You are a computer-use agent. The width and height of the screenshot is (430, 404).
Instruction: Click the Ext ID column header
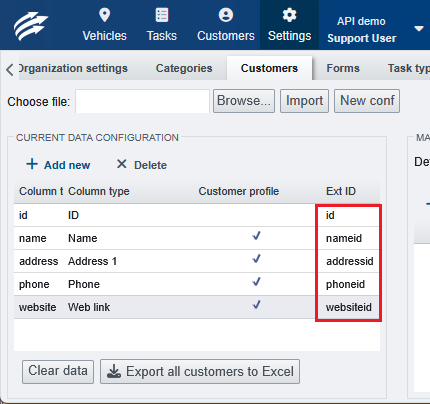[341, 191]
